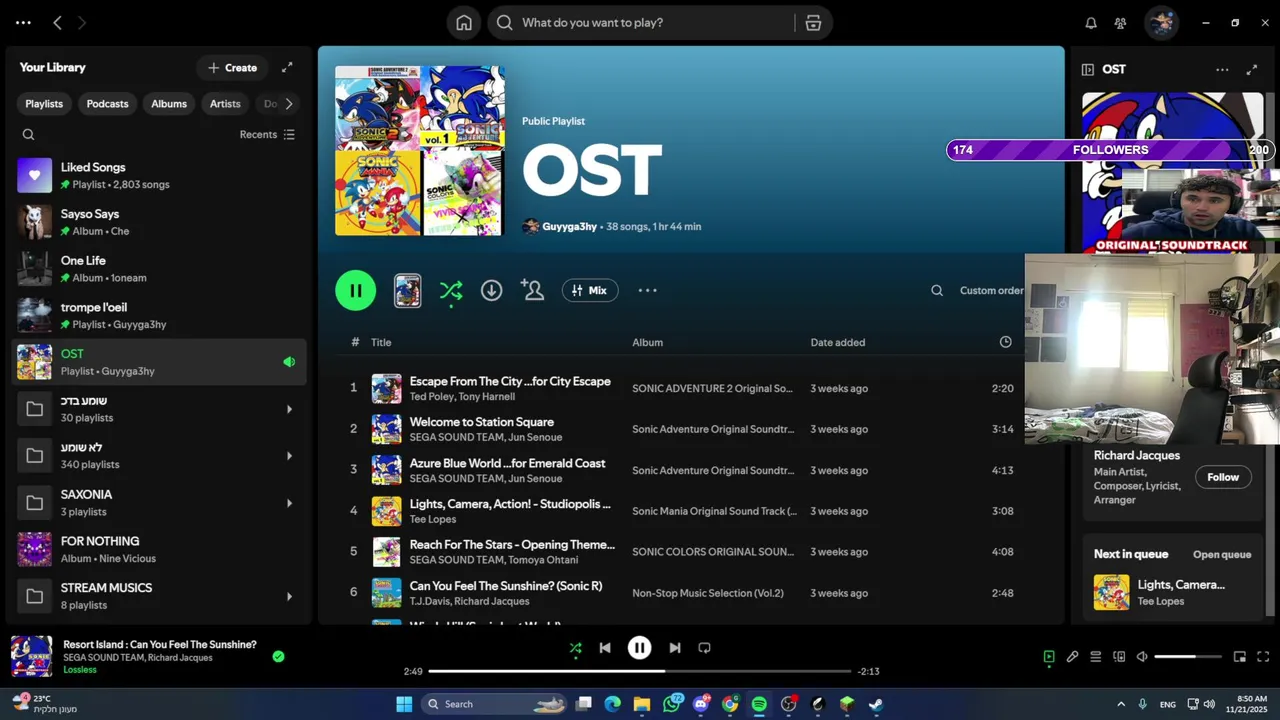Seek on the playback progress bar

640,672
